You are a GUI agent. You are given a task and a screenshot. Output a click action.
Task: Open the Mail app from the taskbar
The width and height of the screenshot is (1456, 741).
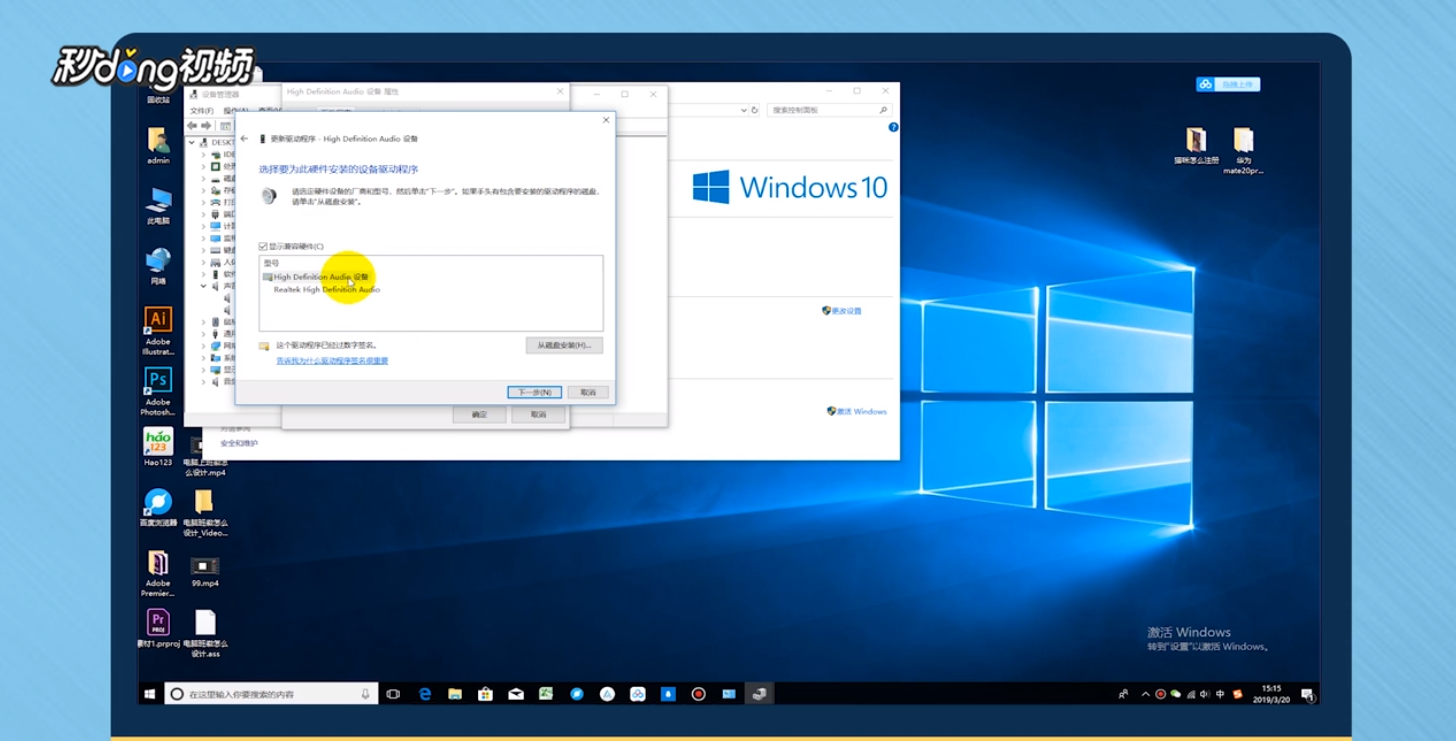tap(516, 694)
